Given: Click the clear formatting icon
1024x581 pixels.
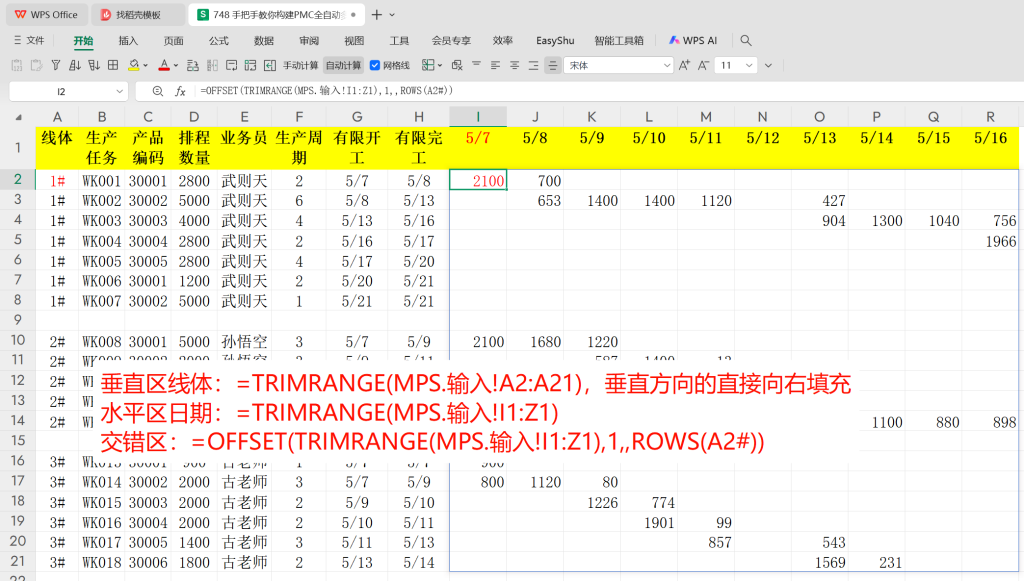Looking at the screenshot, I should (457, 65).
